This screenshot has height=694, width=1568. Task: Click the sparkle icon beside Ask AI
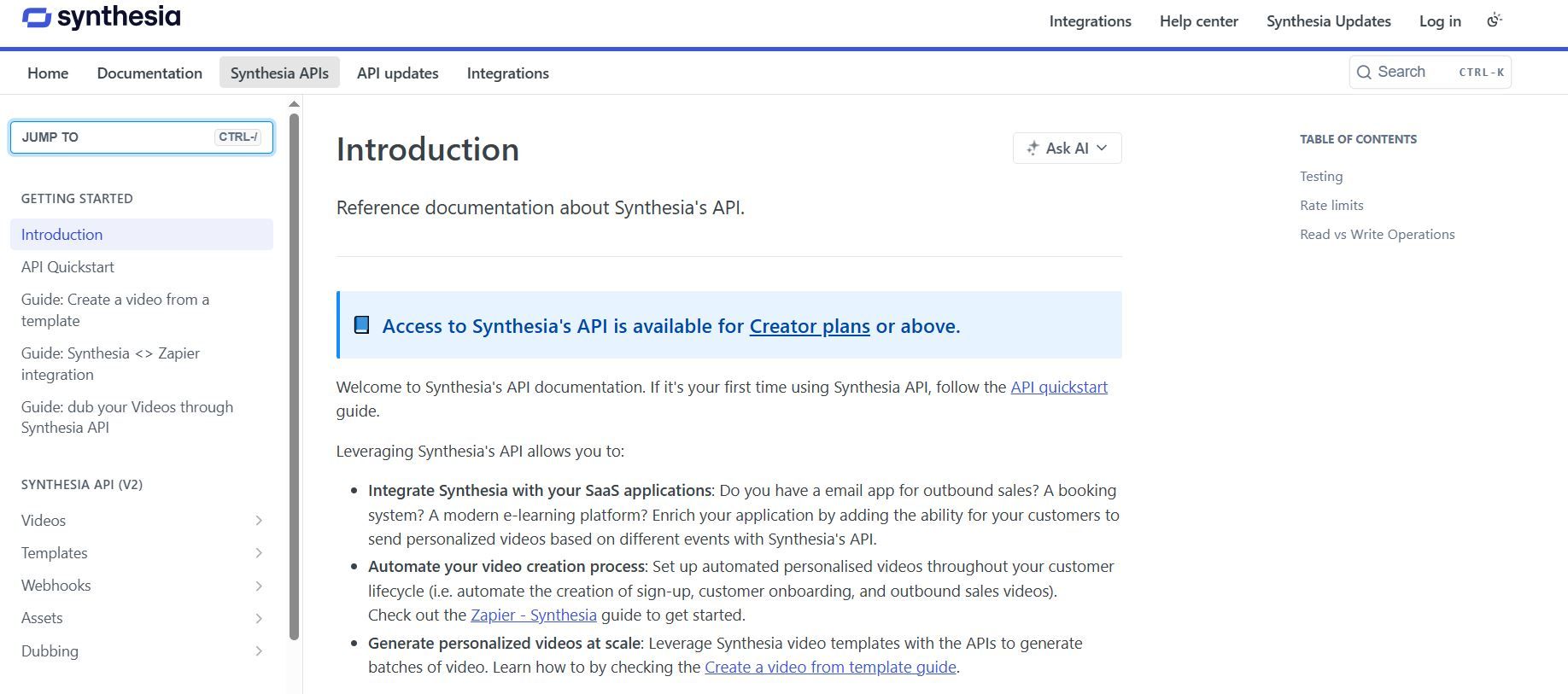point(1033,149)
